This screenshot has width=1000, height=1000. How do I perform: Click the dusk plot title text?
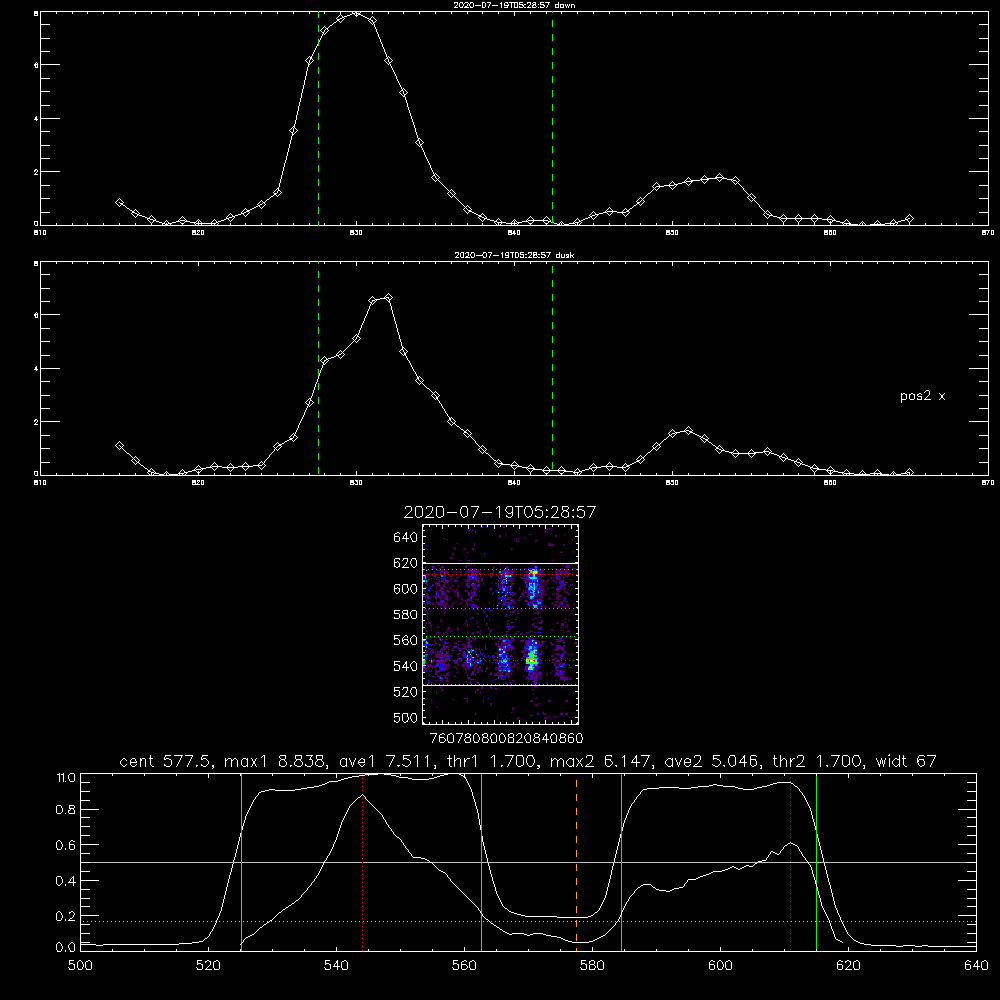[x=513, y=255]
